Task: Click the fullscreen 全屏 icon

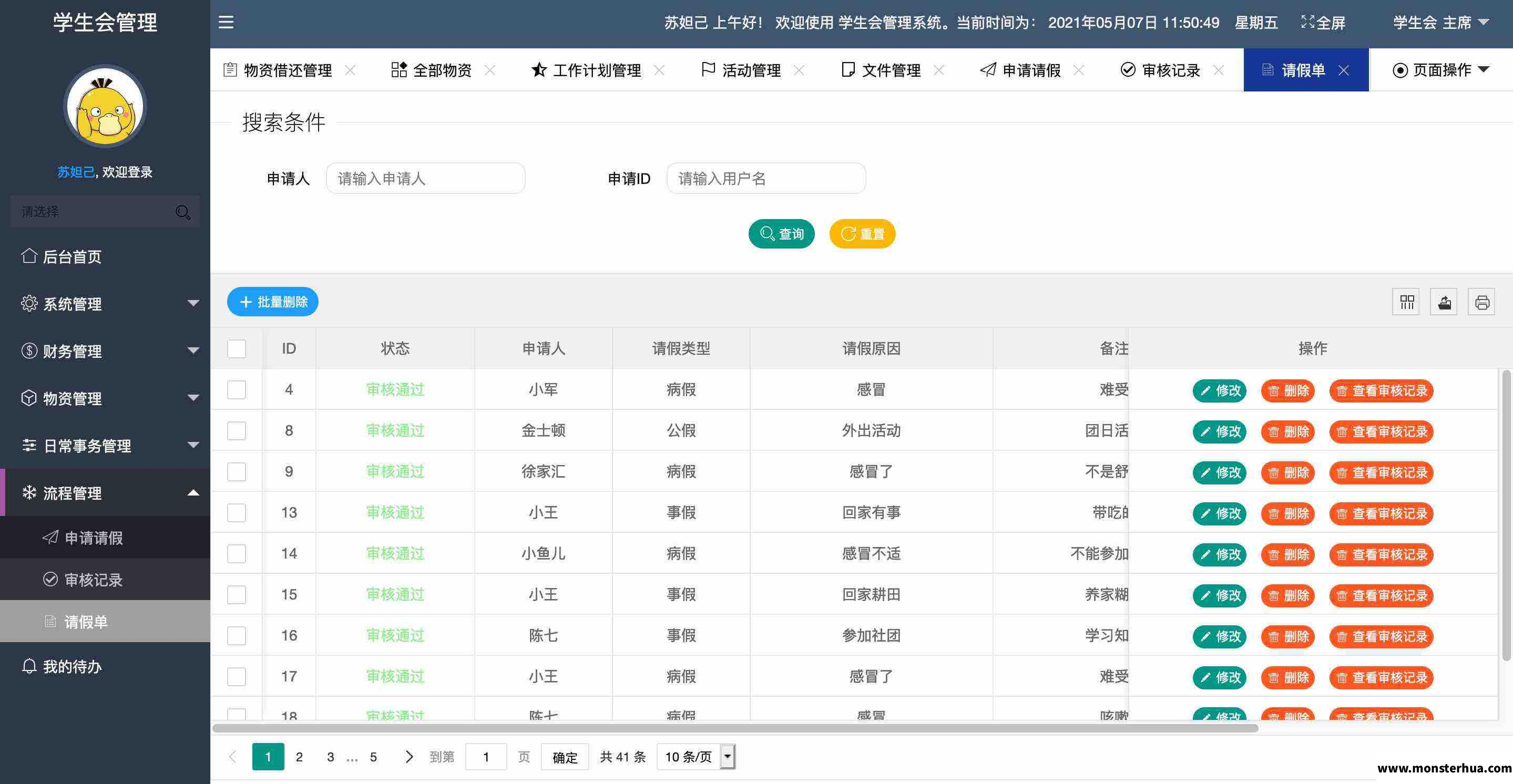Action: [x=1307, y=22]
